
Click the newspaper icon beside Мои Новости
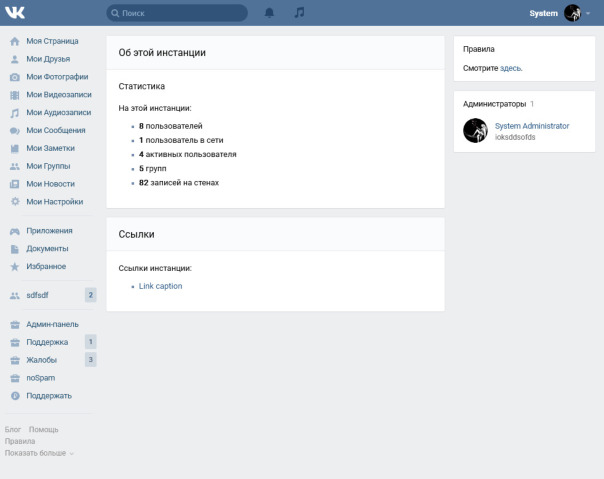click(x=15, y=184)
